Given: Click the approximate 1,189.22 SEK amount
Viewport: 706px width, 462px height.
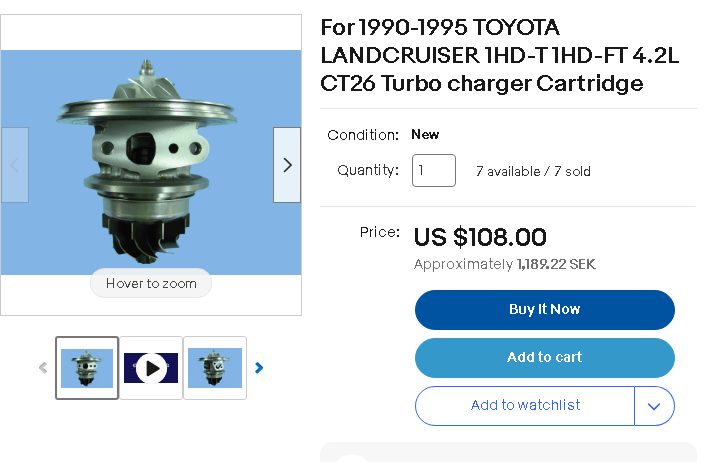Looking at the screenshot, I should click(556, 265).
